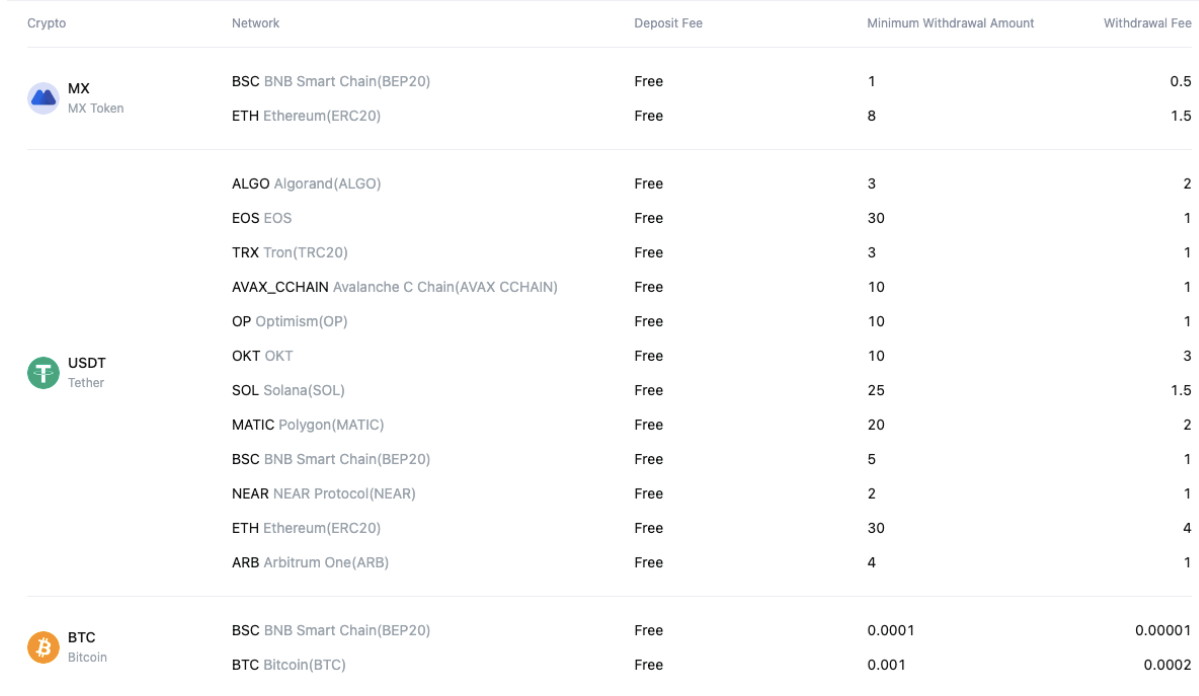Select the ALGO Algorand network row

[x=306, y=184]
